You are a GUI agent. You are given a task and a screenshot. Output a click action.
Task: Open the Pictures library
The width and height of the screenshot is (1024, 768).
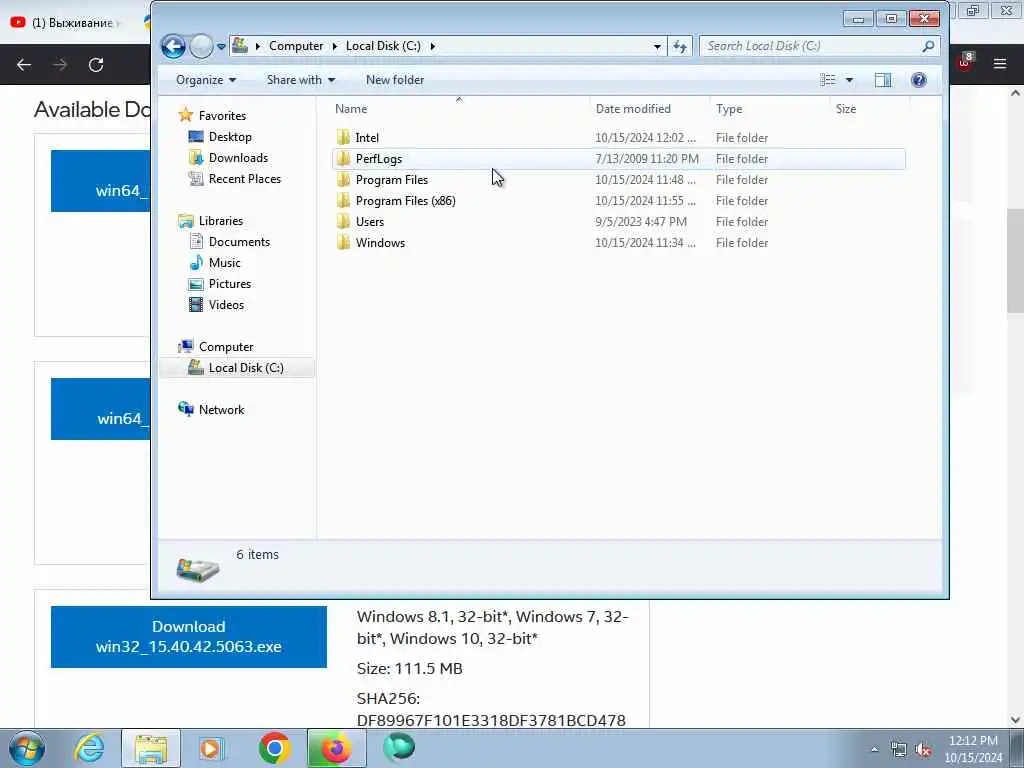tap(229, 283)
